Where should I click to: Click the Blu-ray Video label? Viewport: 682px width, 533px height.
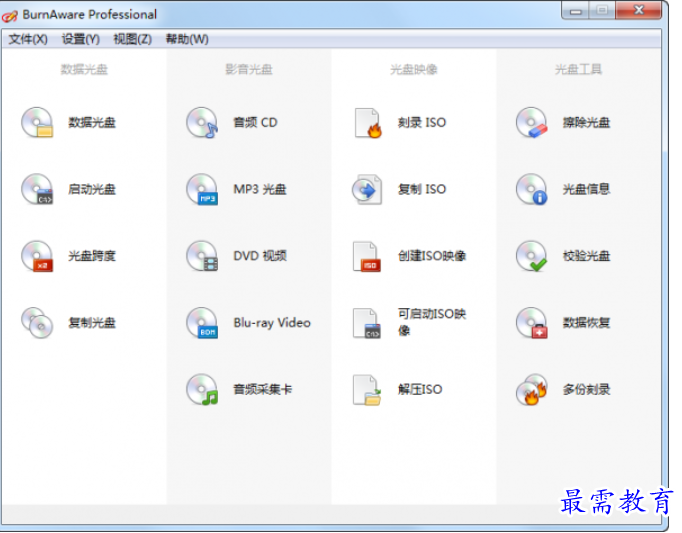[x=272, y=323]
